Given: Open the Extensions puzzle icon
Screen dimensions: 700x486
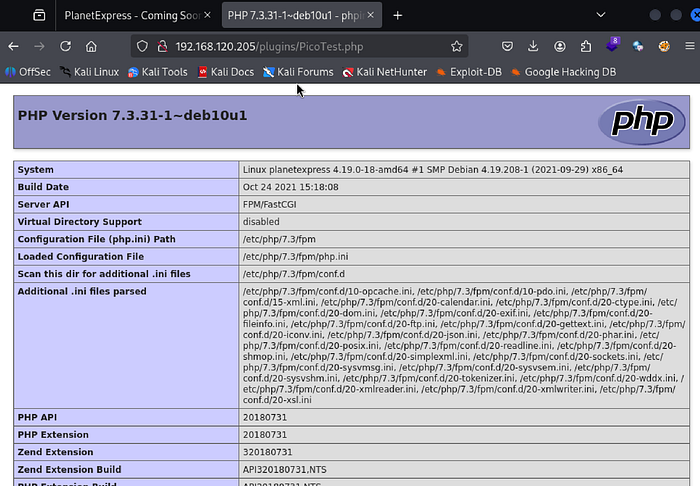Looking at the screenshot, I should point(586,46).
